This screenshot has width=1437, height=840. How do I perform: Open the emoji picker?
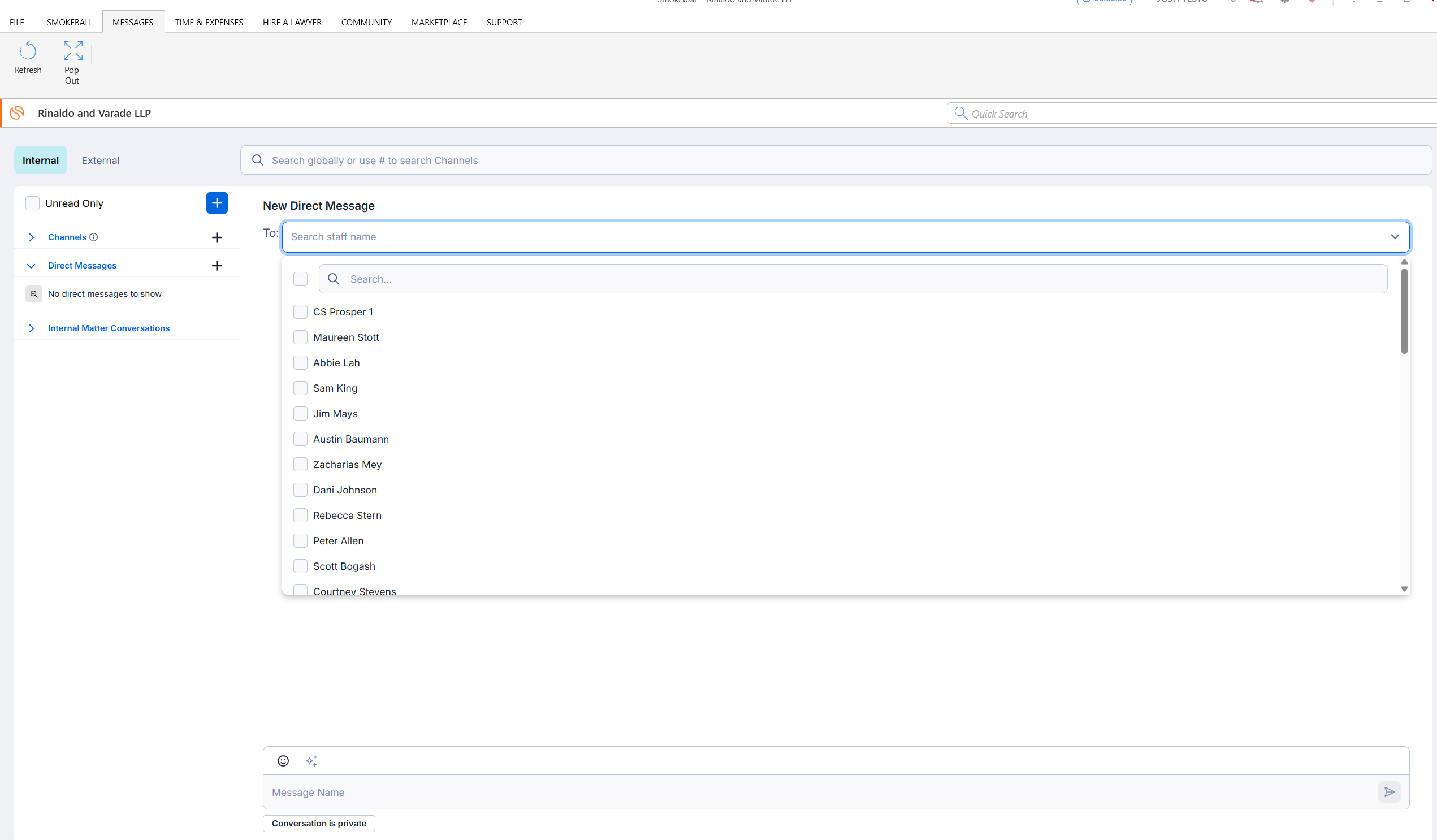(283, 761)
